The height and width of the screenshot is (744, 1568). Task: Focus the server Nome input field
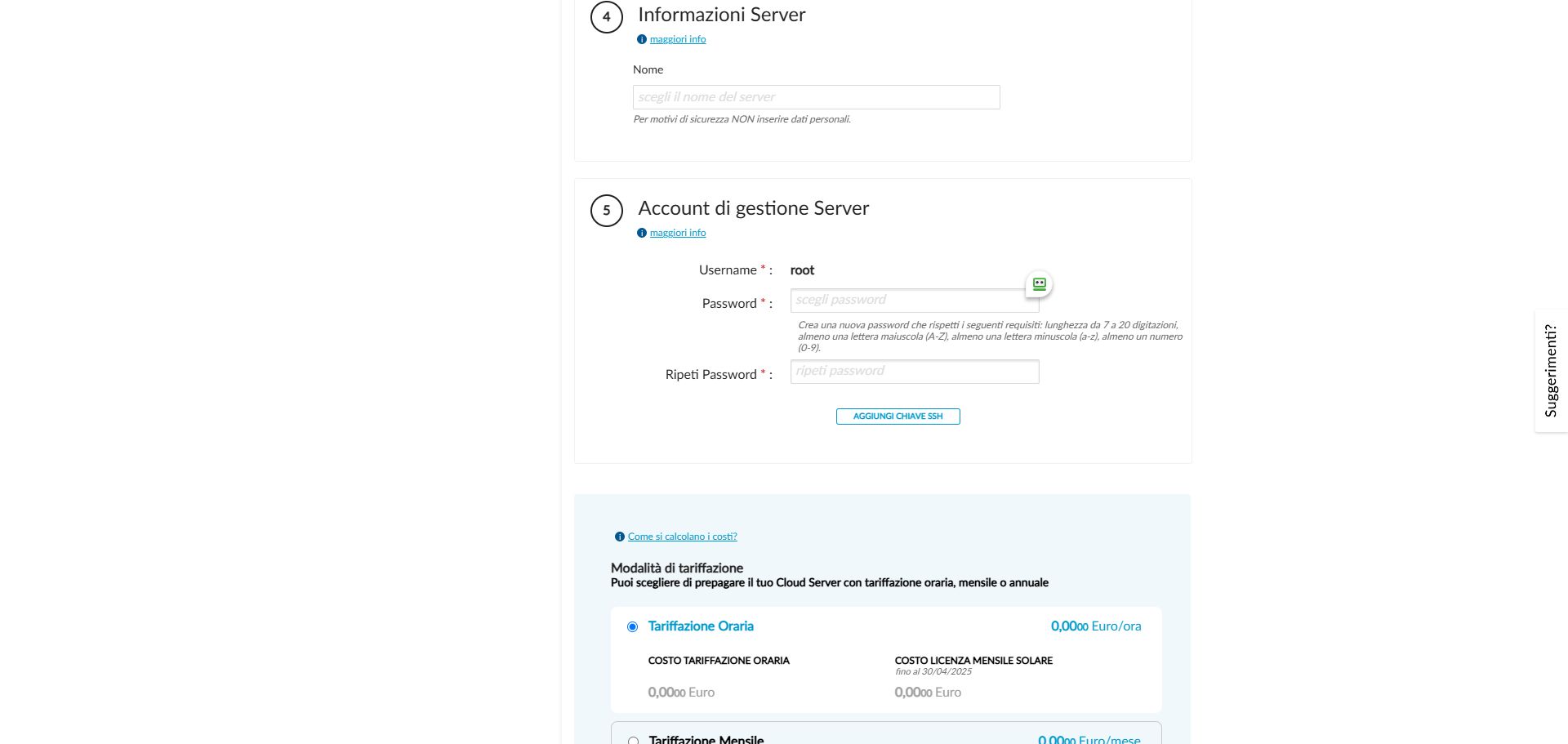click(816, 97)
